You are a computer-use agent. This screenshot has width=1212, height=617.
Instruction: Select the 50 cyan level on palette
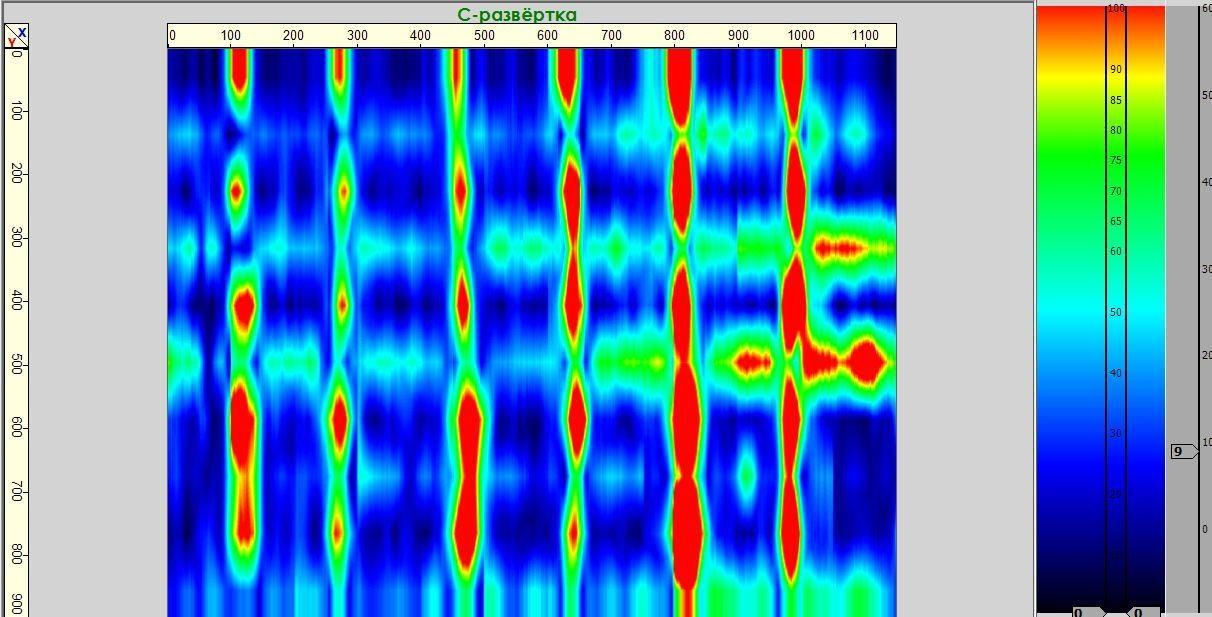click(1115, 312)
